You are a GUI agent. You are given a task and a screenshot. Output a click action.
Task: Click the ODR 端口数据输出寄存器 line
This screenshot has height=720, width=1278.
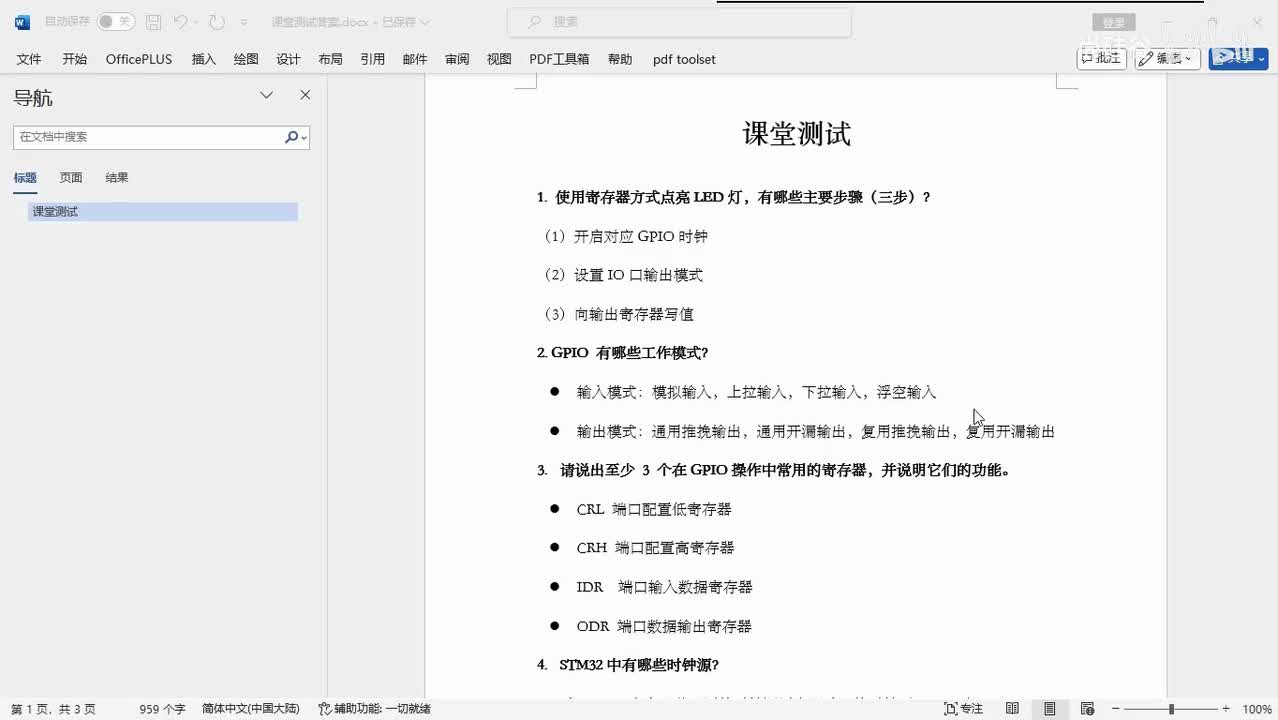click(x=664, y=626)
